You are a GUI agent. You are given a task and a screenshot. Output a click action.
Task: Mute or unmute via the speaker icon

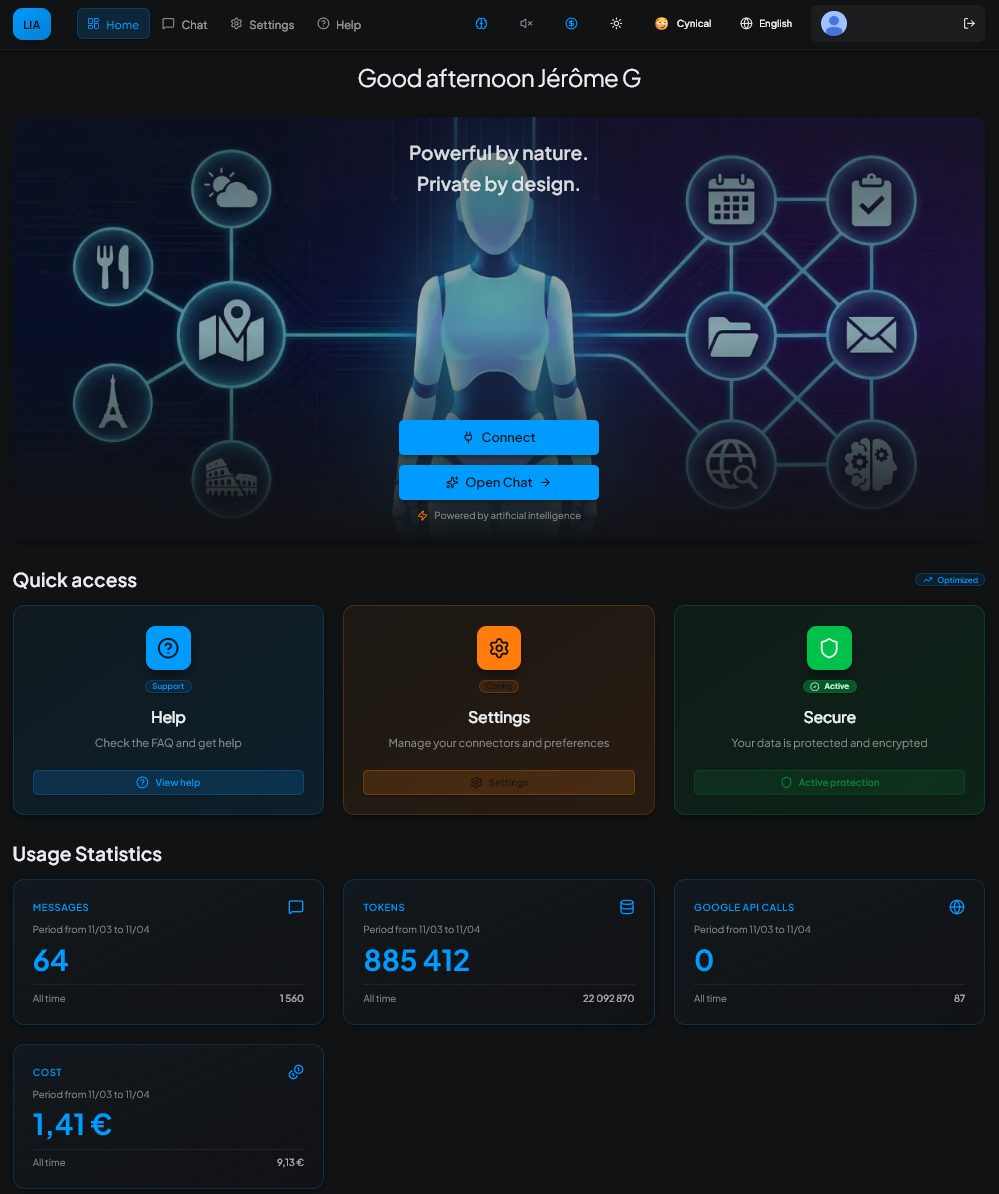coord(526,23)
